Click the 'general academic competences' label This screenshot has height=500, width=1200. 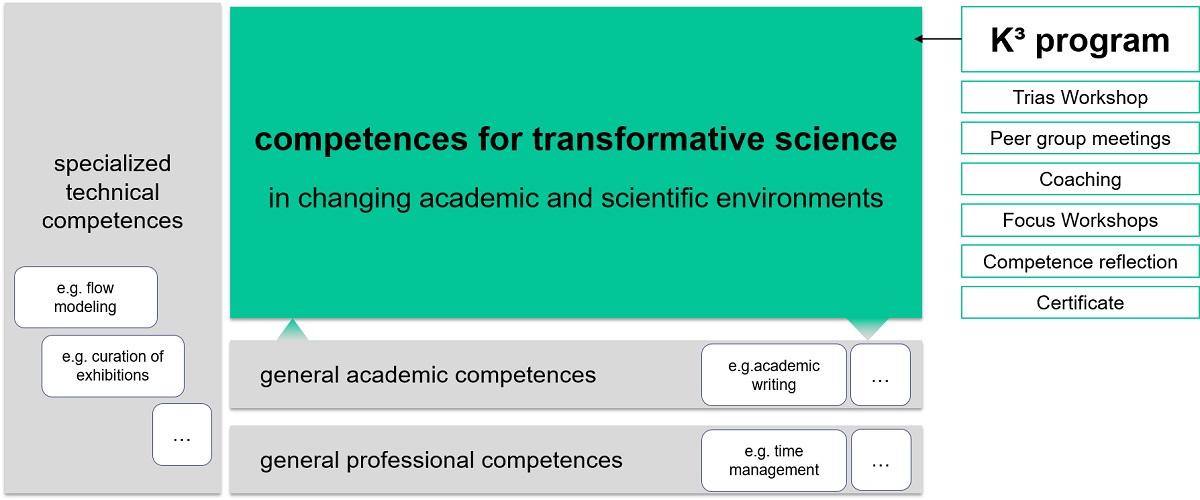(428, 375)
